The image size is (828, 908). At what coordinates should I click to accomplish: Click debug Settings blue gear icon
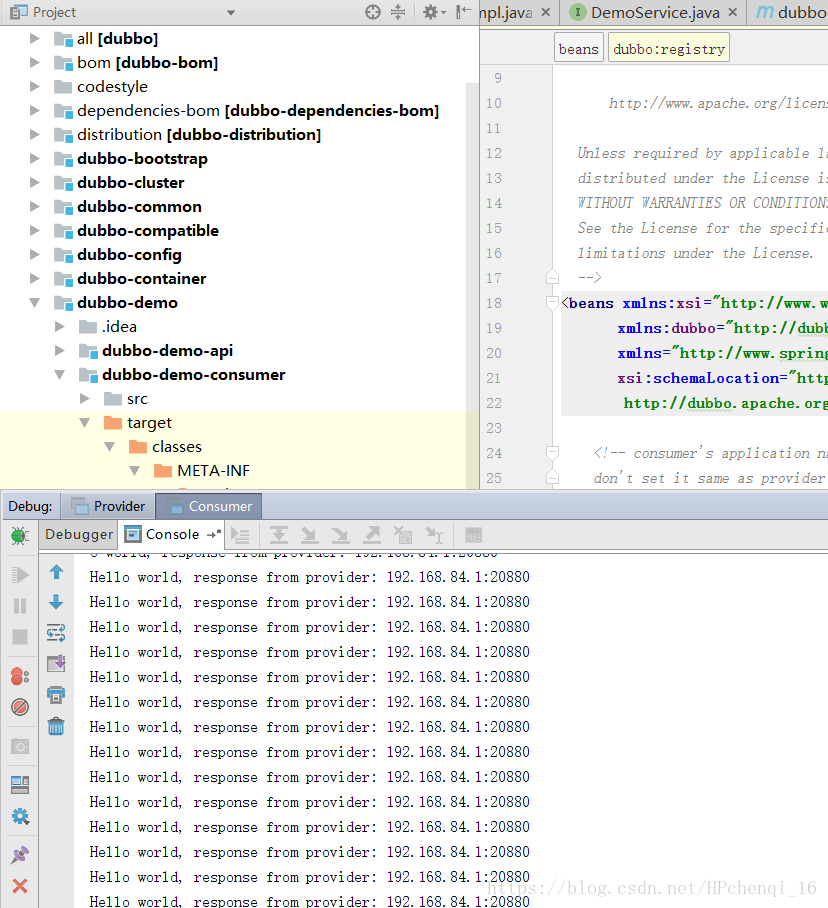coord(20,817)
